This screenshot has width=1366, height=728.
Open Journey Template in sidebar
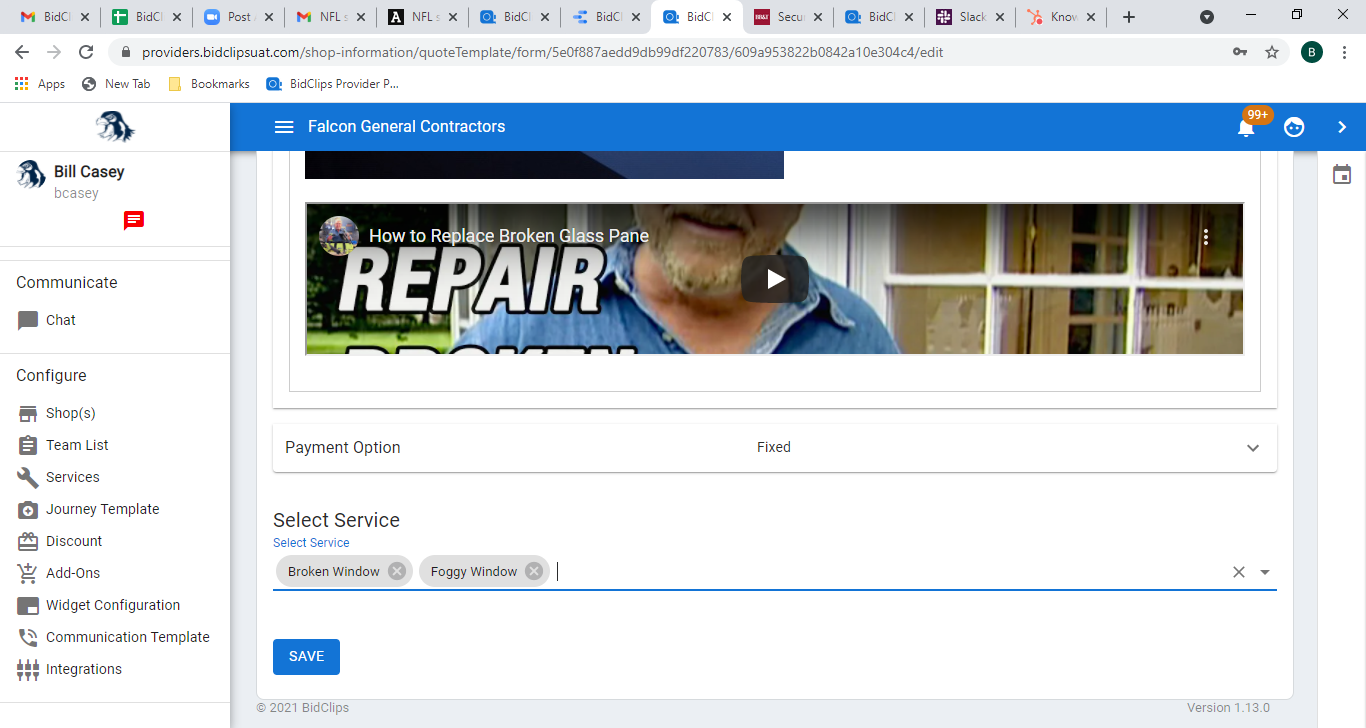click(102, 509)
